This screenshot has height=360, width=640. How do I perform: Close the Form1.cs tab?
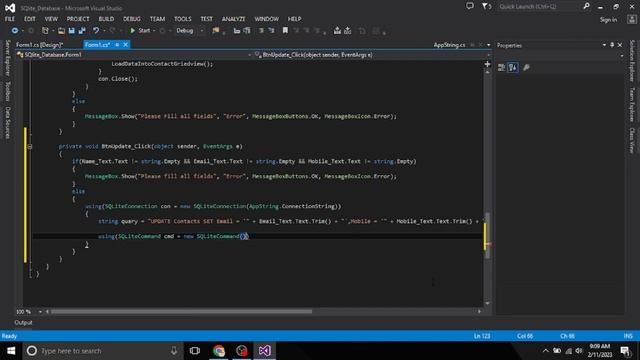tap(126, 45)
